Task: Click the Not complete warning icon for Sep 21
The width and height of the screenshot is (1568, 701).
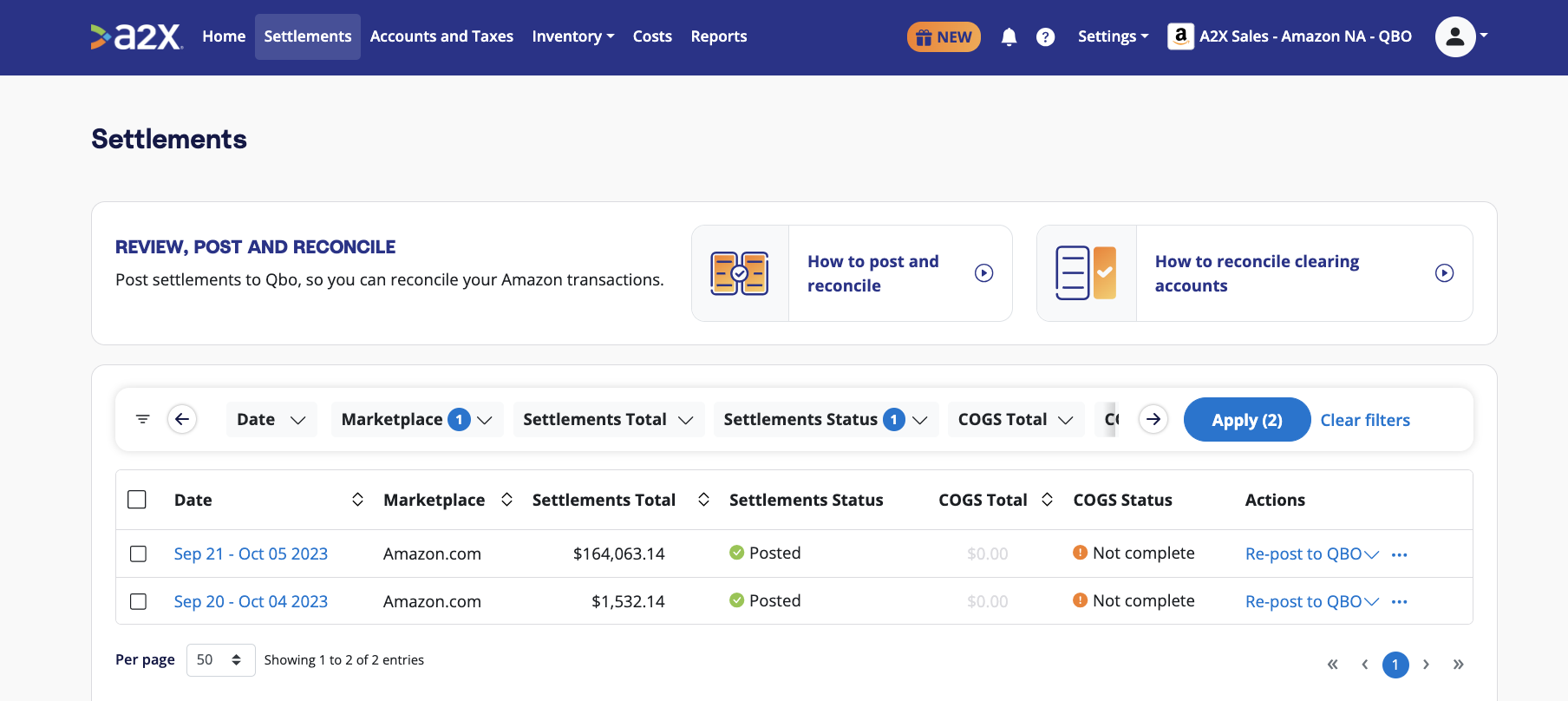Action: (1081, 553)
